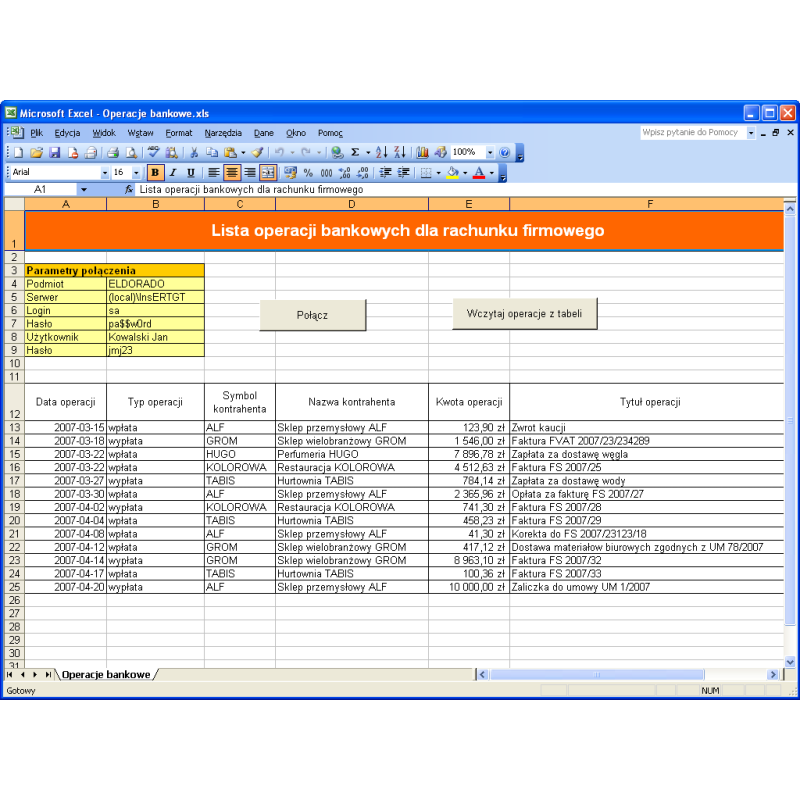Click the Cut scissors icon
The width and height of the screenshot is (800, 800).
[x=194, y=153]
